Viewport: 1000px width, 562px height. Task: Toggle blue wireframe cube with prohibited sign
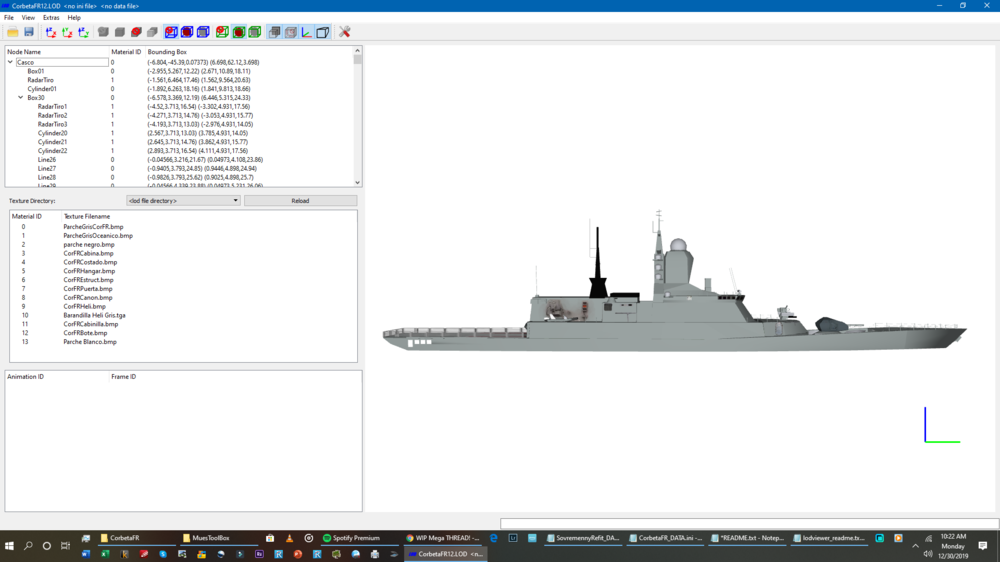(171, 32)
